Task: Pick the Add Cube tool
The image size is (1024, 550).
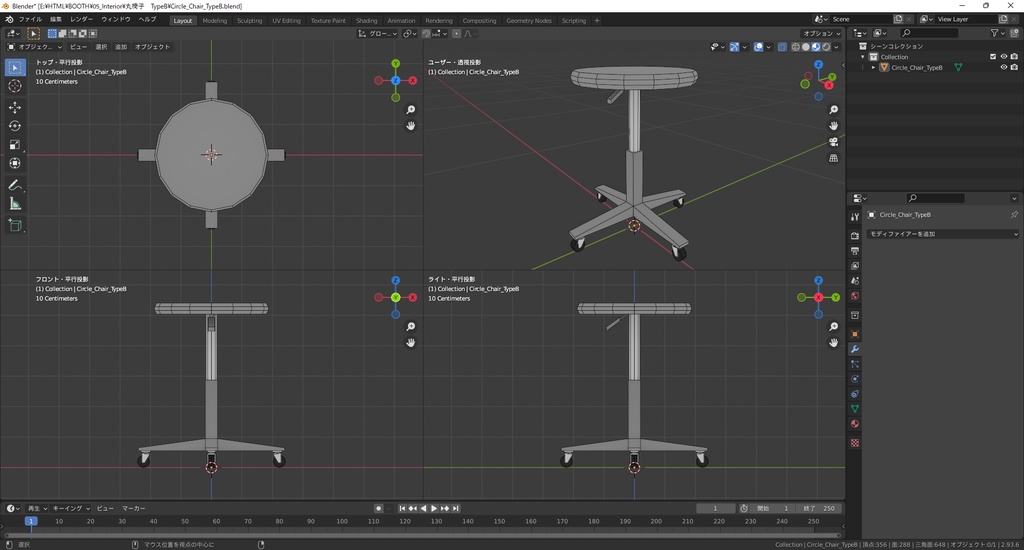Action: point(15,226)
